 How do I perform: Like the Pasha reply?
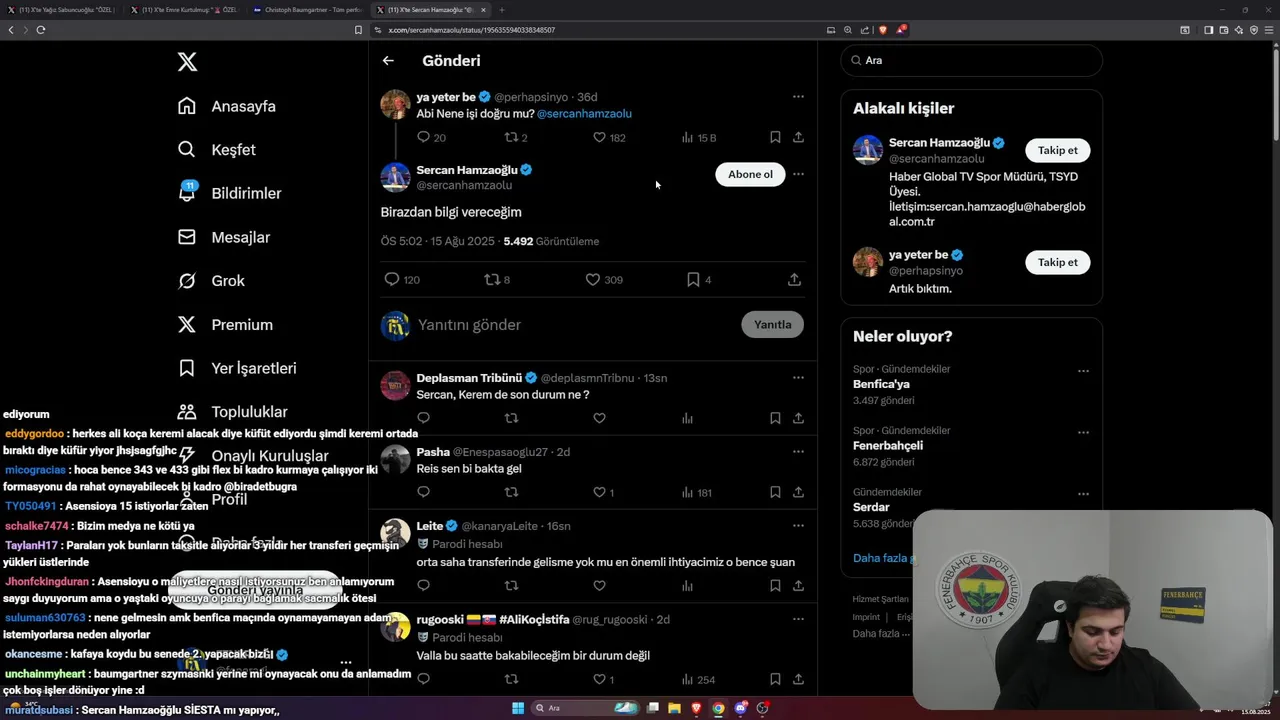pos(599,492)
